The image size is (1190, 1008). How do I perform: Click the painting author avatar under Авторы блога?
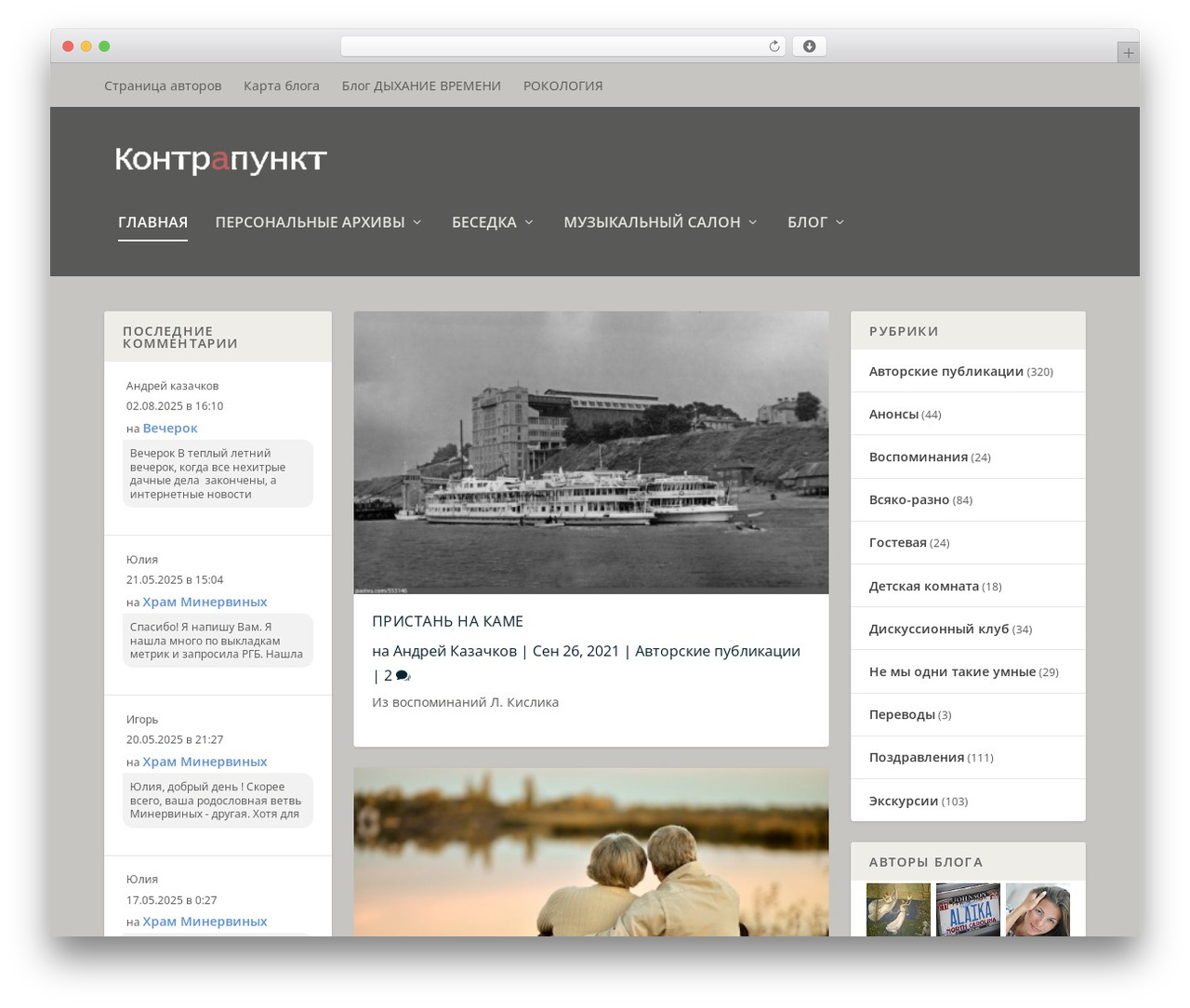click(x=898, y=909)
